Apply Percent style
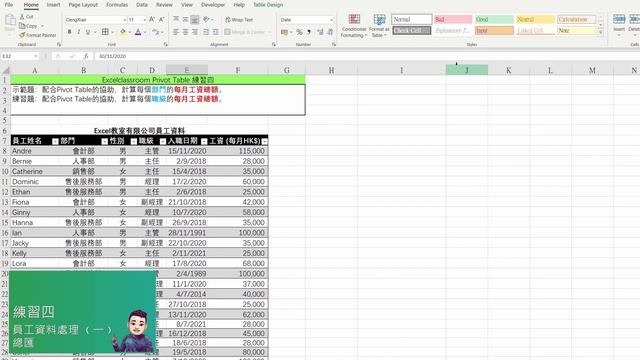The image size is (640, 360). click(299, 32)
